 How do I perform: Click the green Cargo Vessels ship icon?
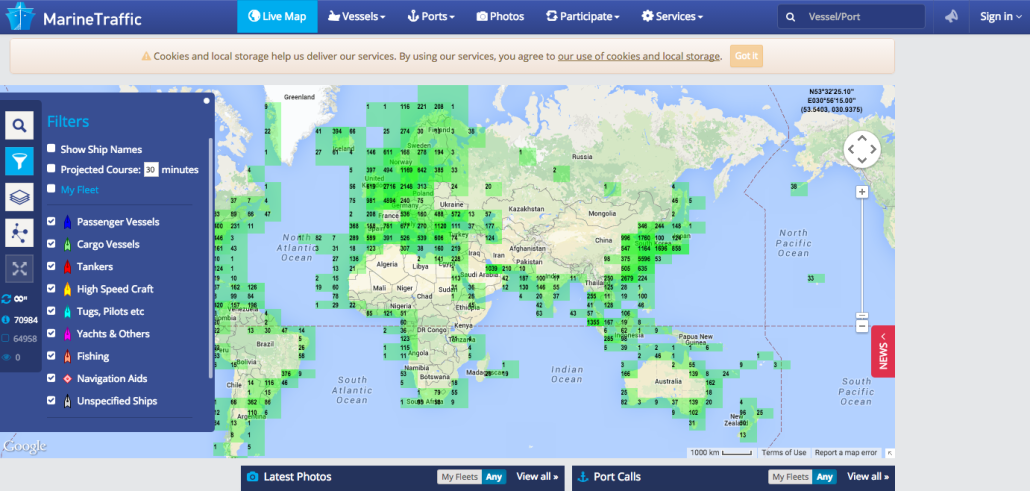(x=67, y=245)
